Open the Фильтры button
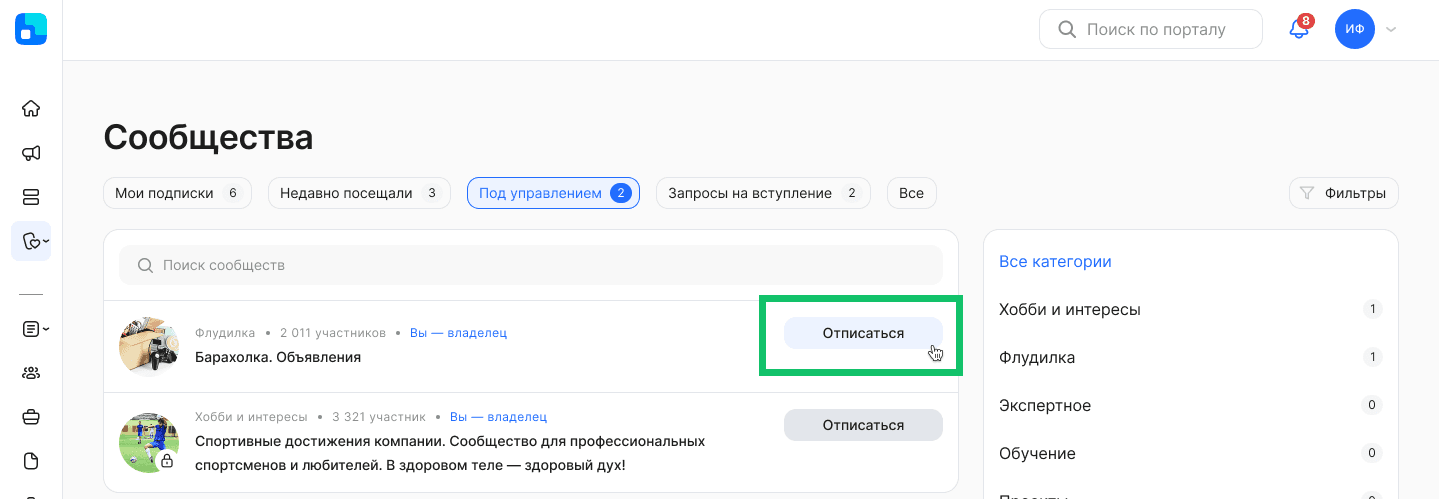The image size is (1439, 499). (x=1343, y=193)
